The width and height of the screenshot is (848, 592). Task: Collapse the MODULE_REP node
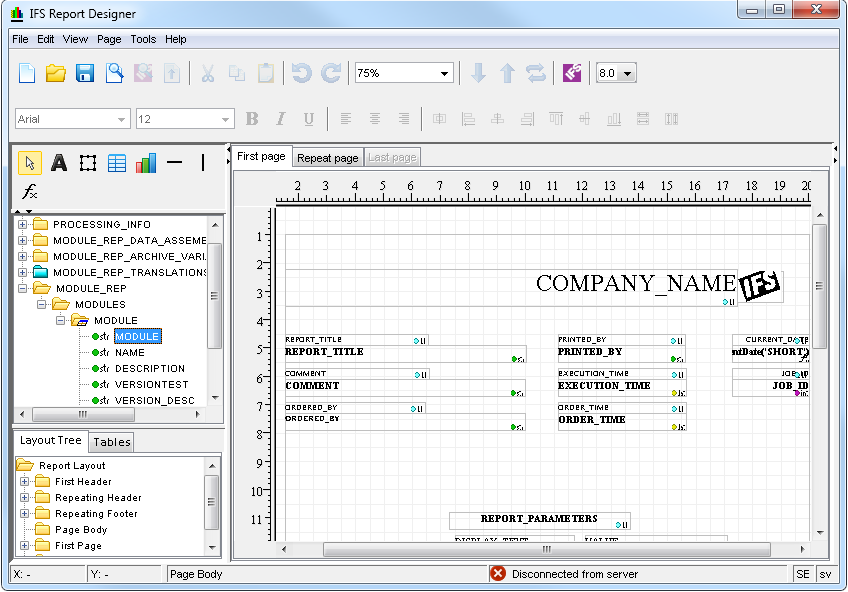pyautogui.click(x=22, y=288)
